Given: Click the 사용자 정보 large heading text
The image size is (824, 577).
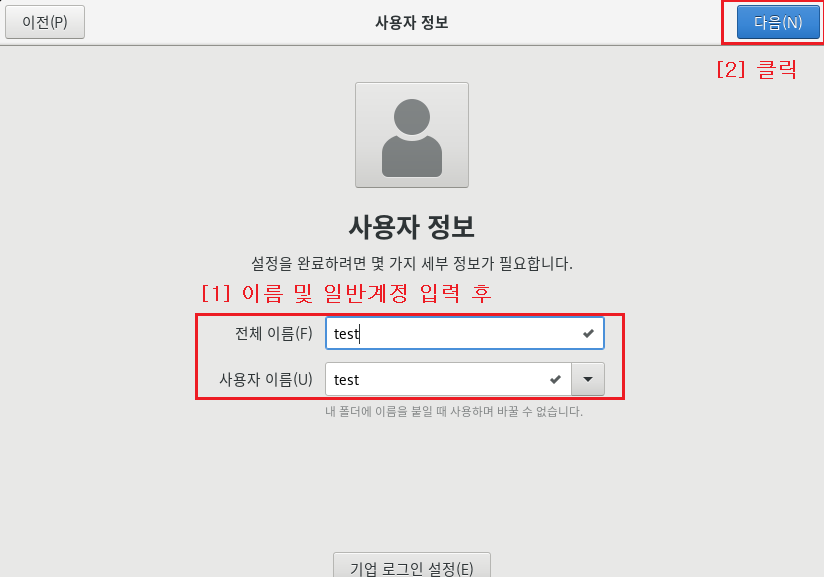Looking at the screenshot, I should click(x=412, y=227).
